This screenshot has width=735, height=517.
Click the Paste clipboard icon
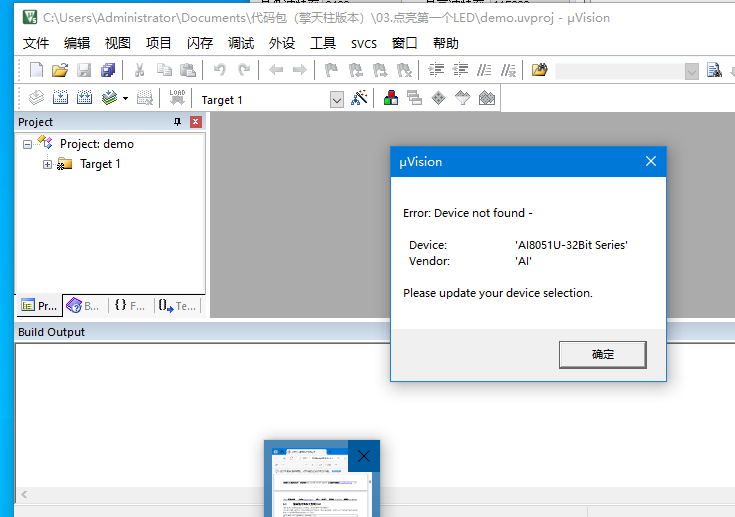pyautogui.click(x=188, y=70)
